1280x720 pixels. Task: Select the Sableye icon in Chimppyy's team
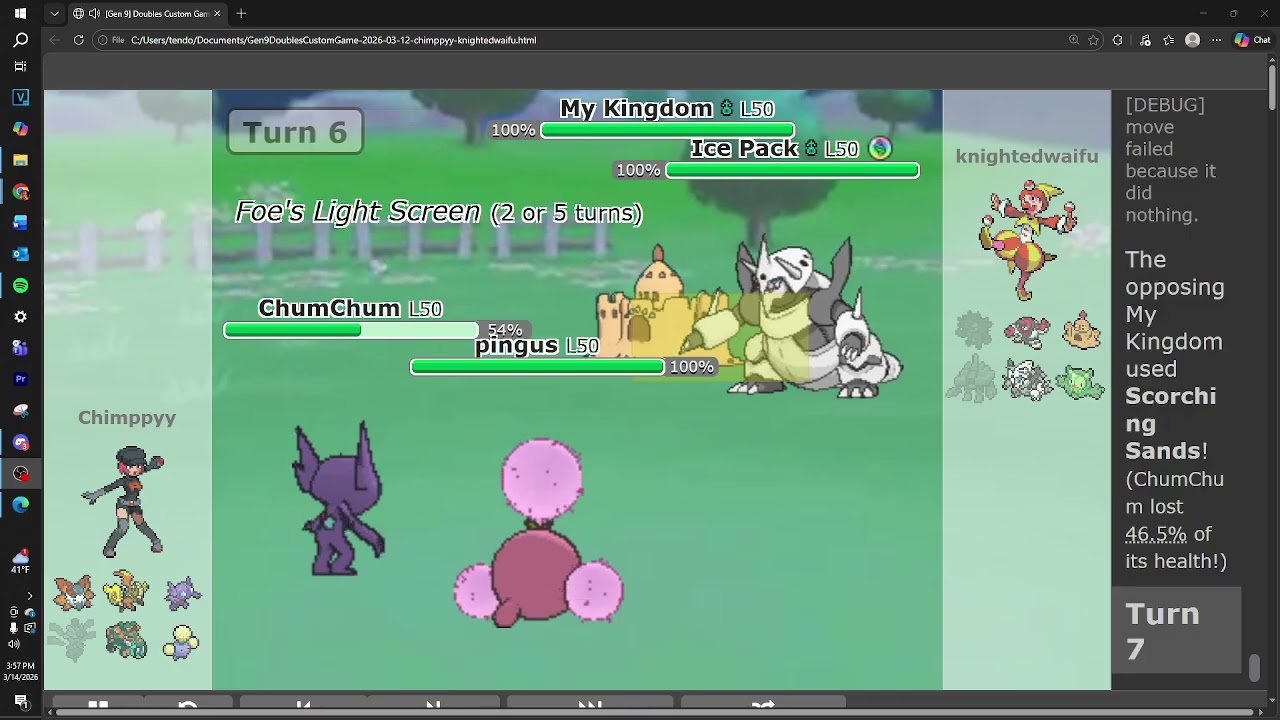[x=183, y=593]
